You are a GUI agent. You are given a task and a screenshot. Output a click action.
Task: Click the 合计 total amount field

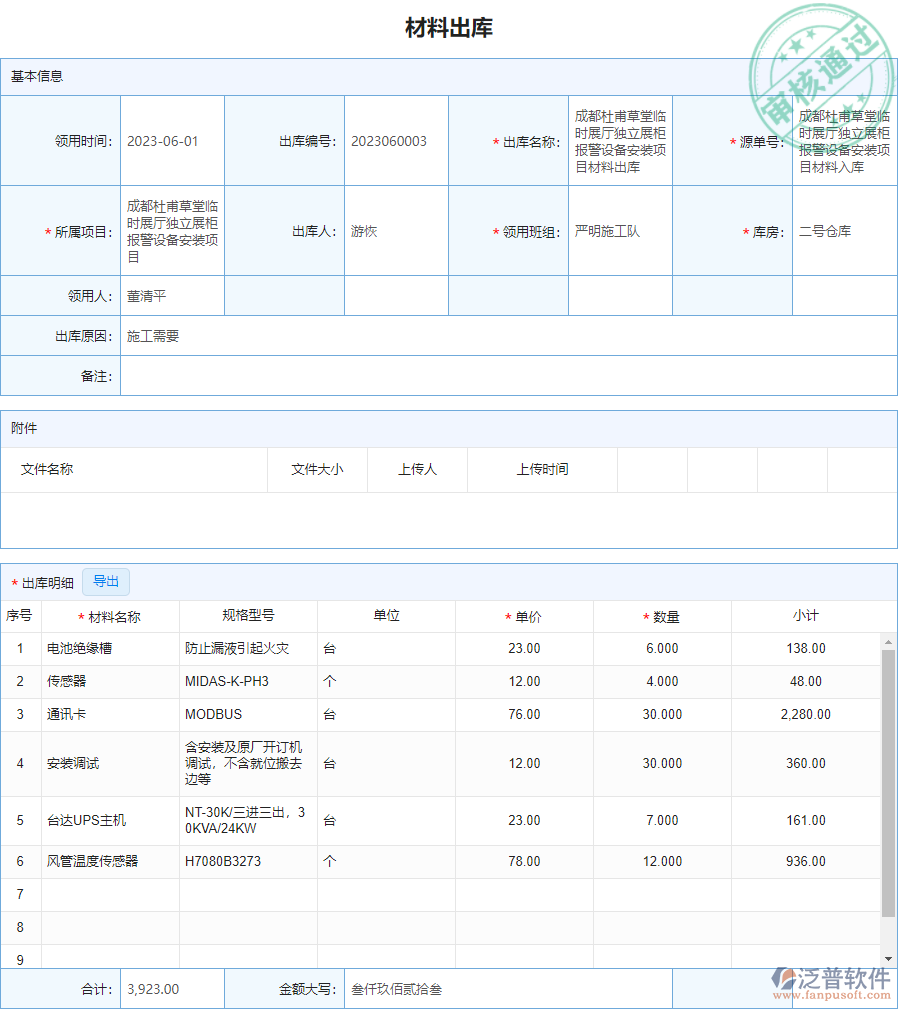[170, 988]
